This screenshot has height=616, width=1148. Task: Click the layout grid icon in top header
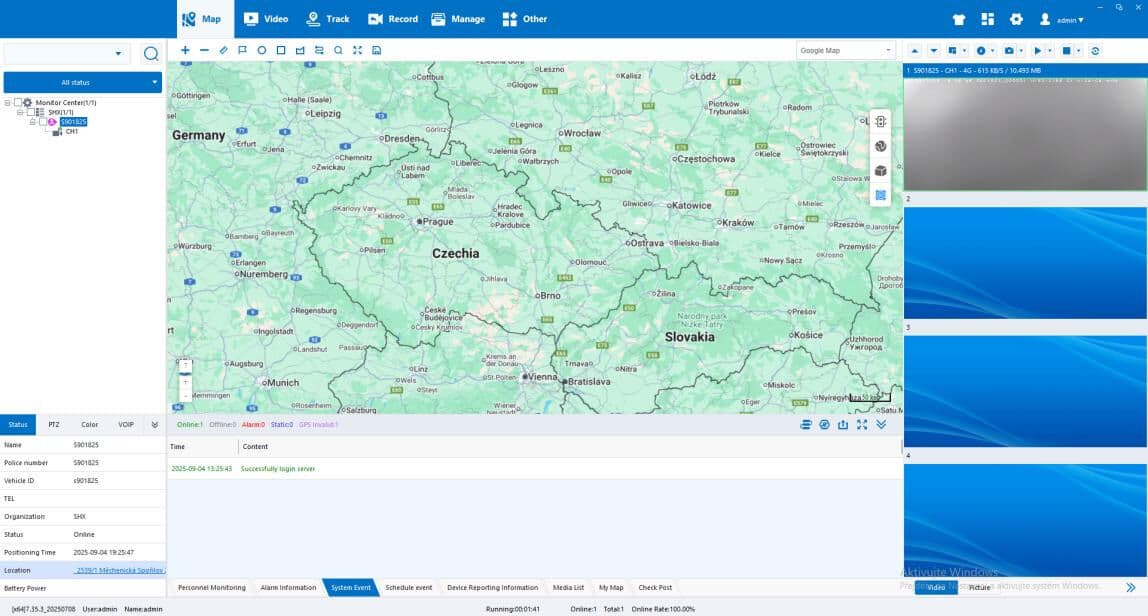tap(988, 20)
